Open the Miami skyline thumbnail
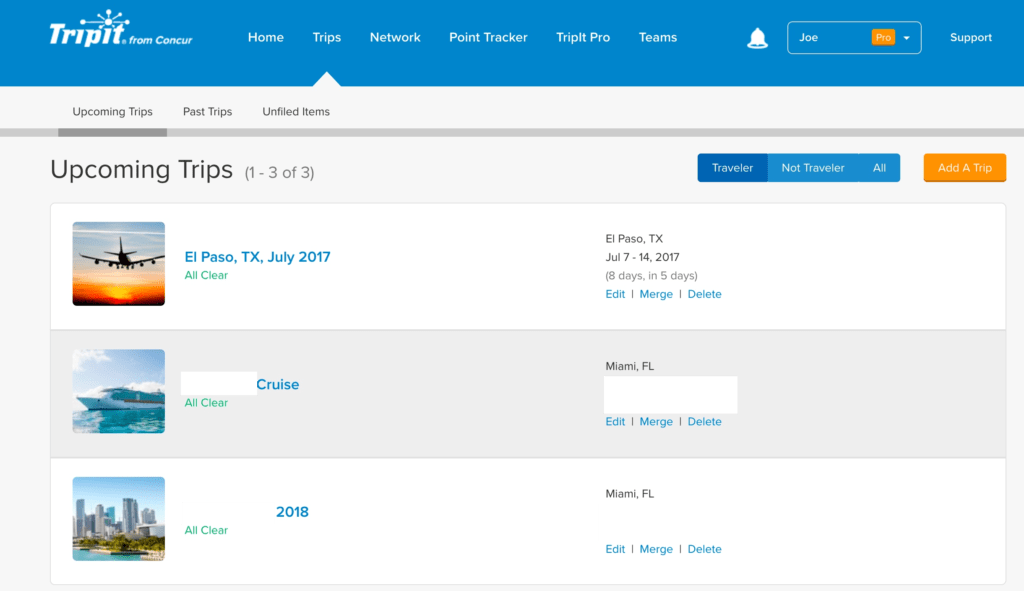Image resolution: width=1024 pixels, height=591 pixels. tap(118, 519)
